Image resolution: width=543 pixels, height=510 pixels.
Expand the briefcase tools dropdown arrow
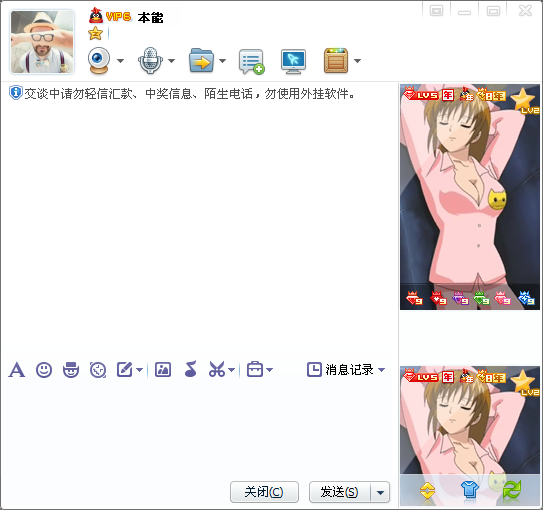[269, 370]
